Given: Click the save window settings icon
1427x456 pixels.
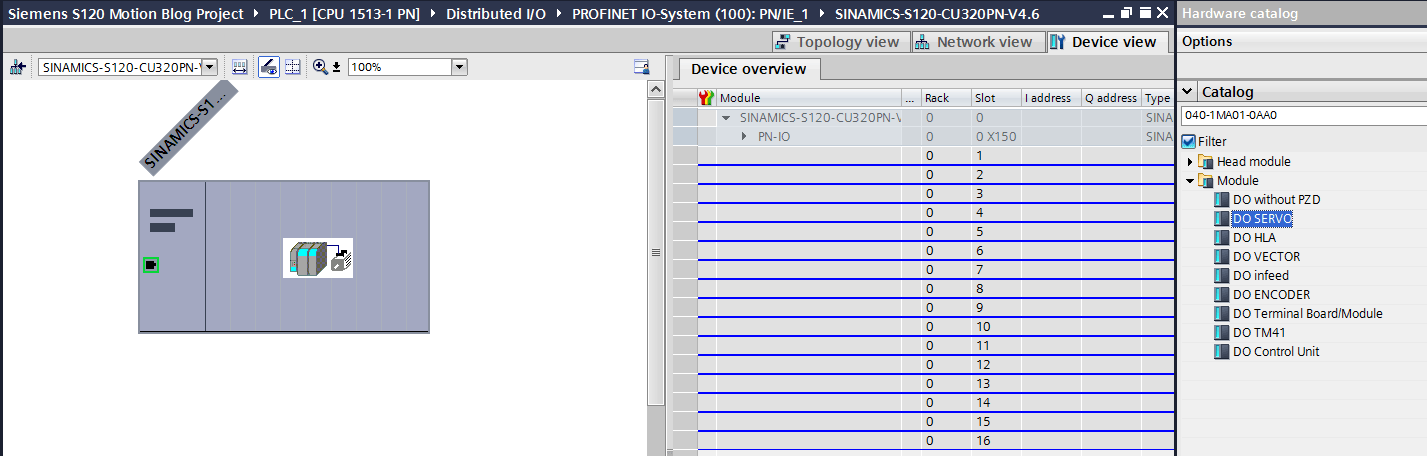Looking at the screenshot, I should (x=642, y=67).
